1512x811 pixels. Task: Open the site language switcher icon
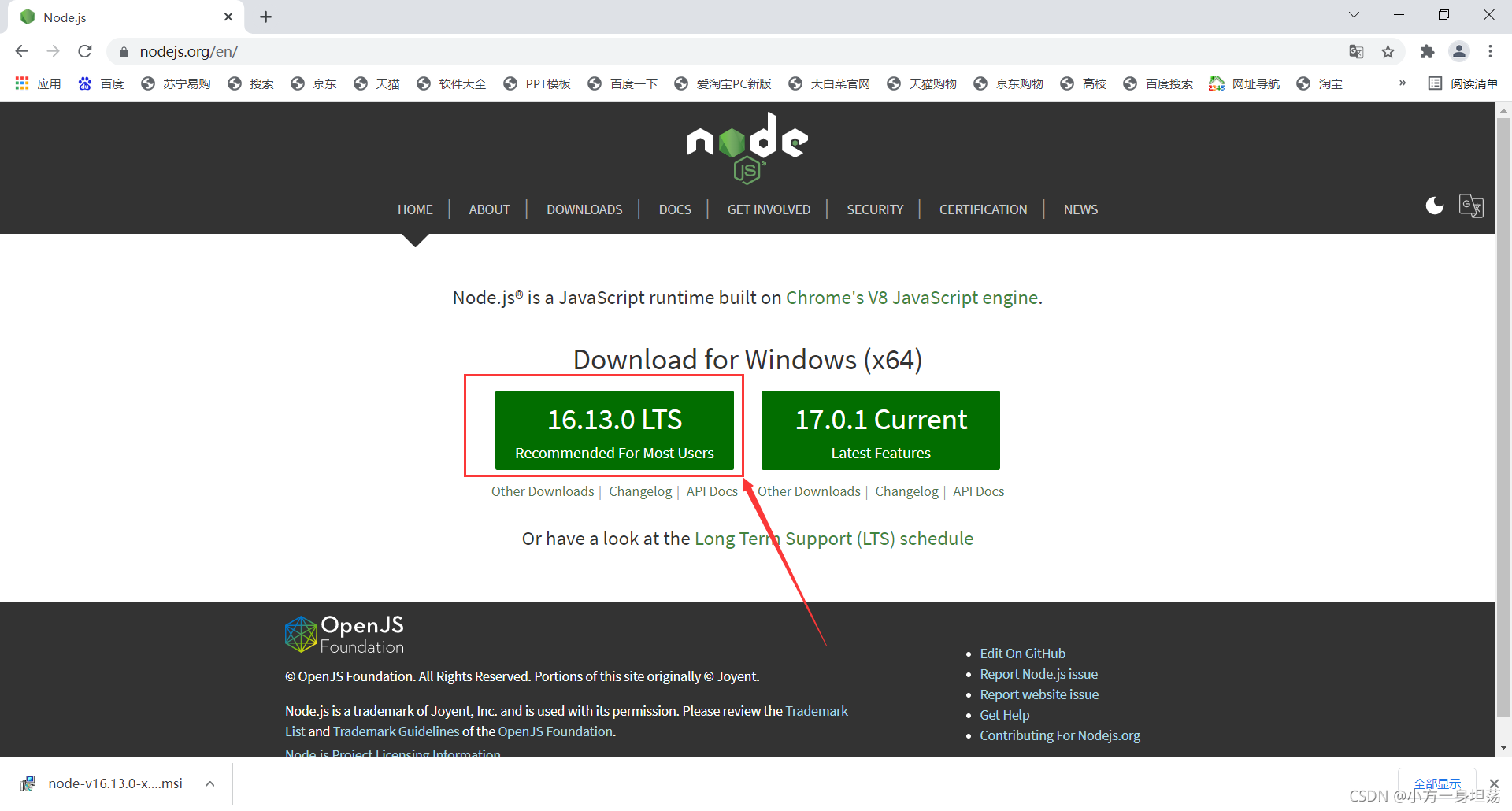(x=1471, y=206)
